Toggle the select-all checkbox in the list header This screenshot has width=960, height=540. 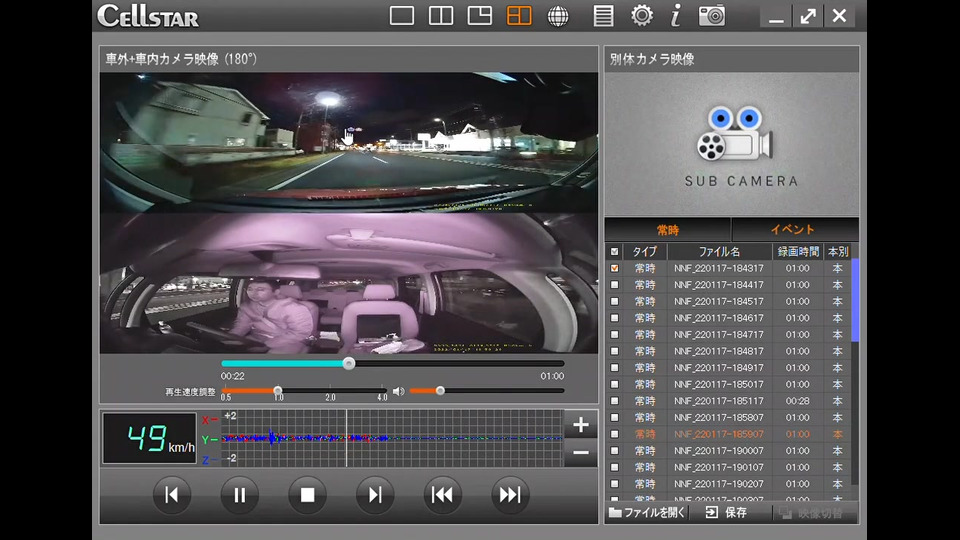pyautogui.click(x=614, y=252)
